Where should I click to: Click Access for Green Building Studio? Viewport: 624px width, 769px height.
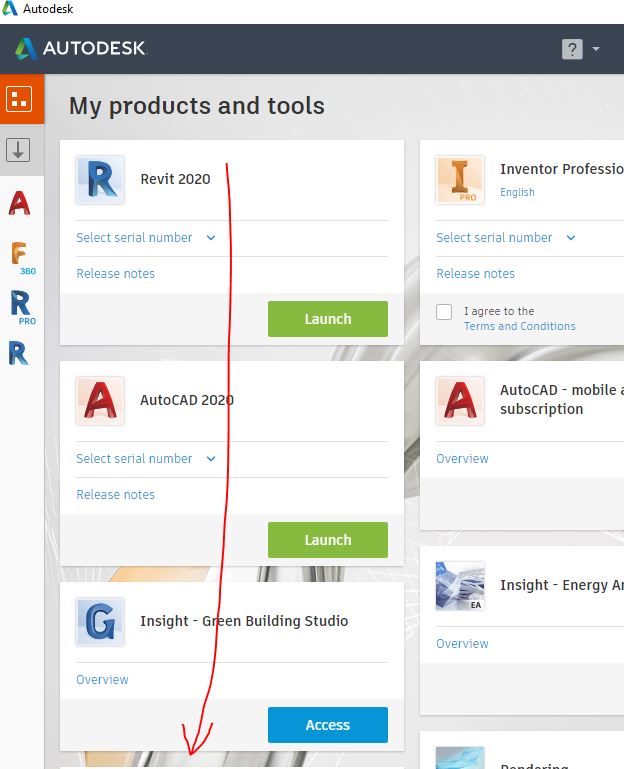328,725
